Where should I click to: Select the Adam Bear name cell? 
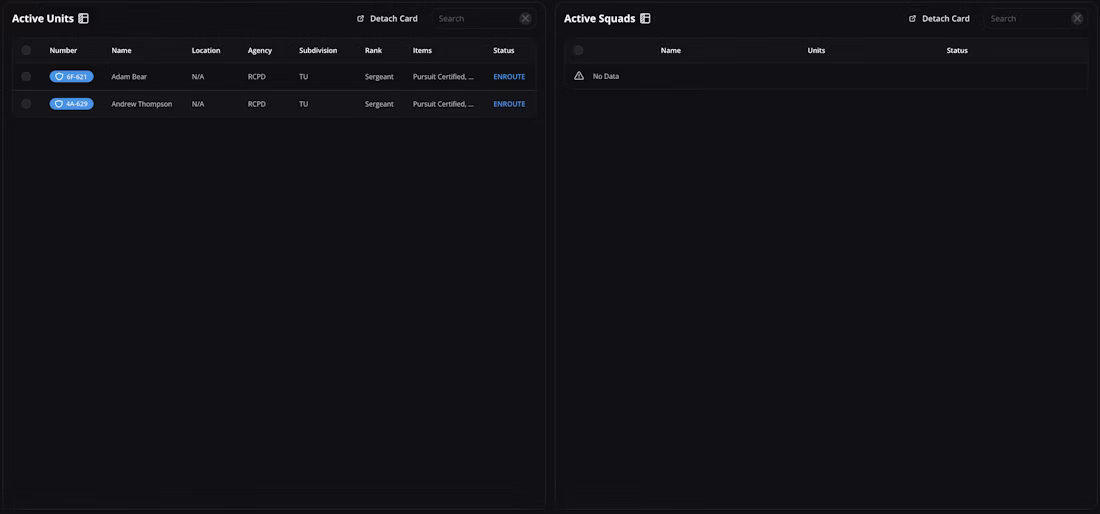[129, 76]
